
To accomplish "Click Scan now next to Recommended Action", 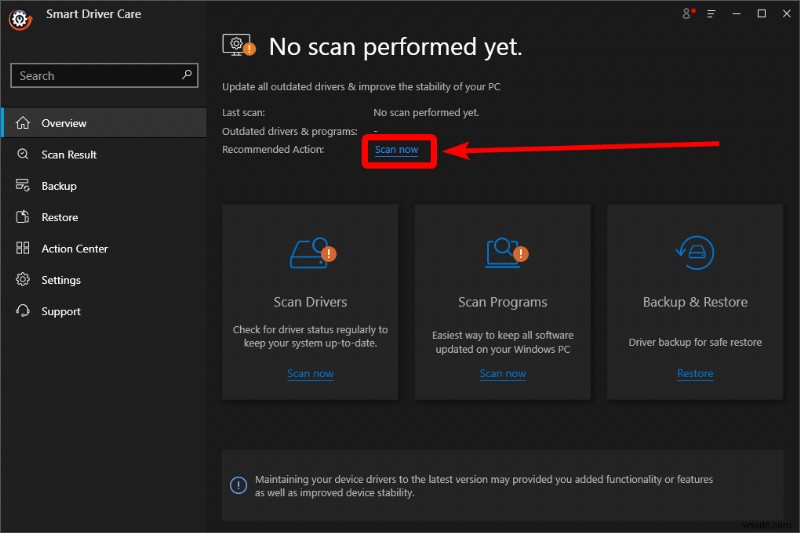I will [x=396, y=149].
